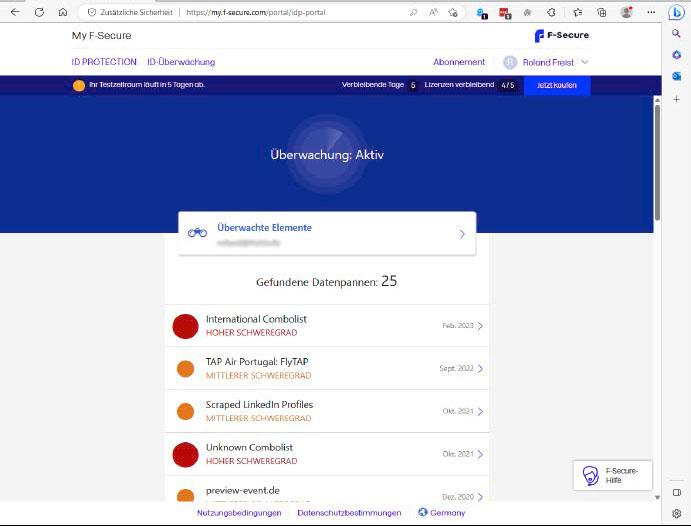The width and height of the screenshot is (691, 526).
Task: Open Datenschutzbestimmungen link
Action: click(349, 513)
